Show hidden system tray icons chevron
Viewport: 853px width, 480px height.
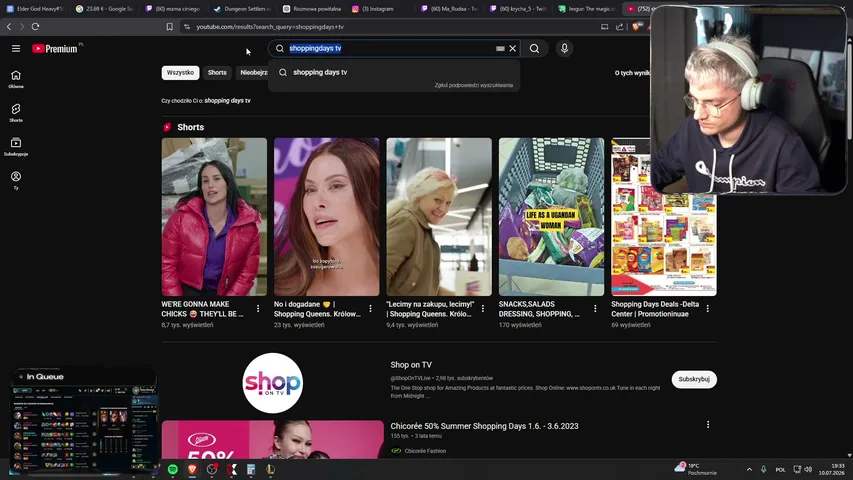[x=749, y=469]
